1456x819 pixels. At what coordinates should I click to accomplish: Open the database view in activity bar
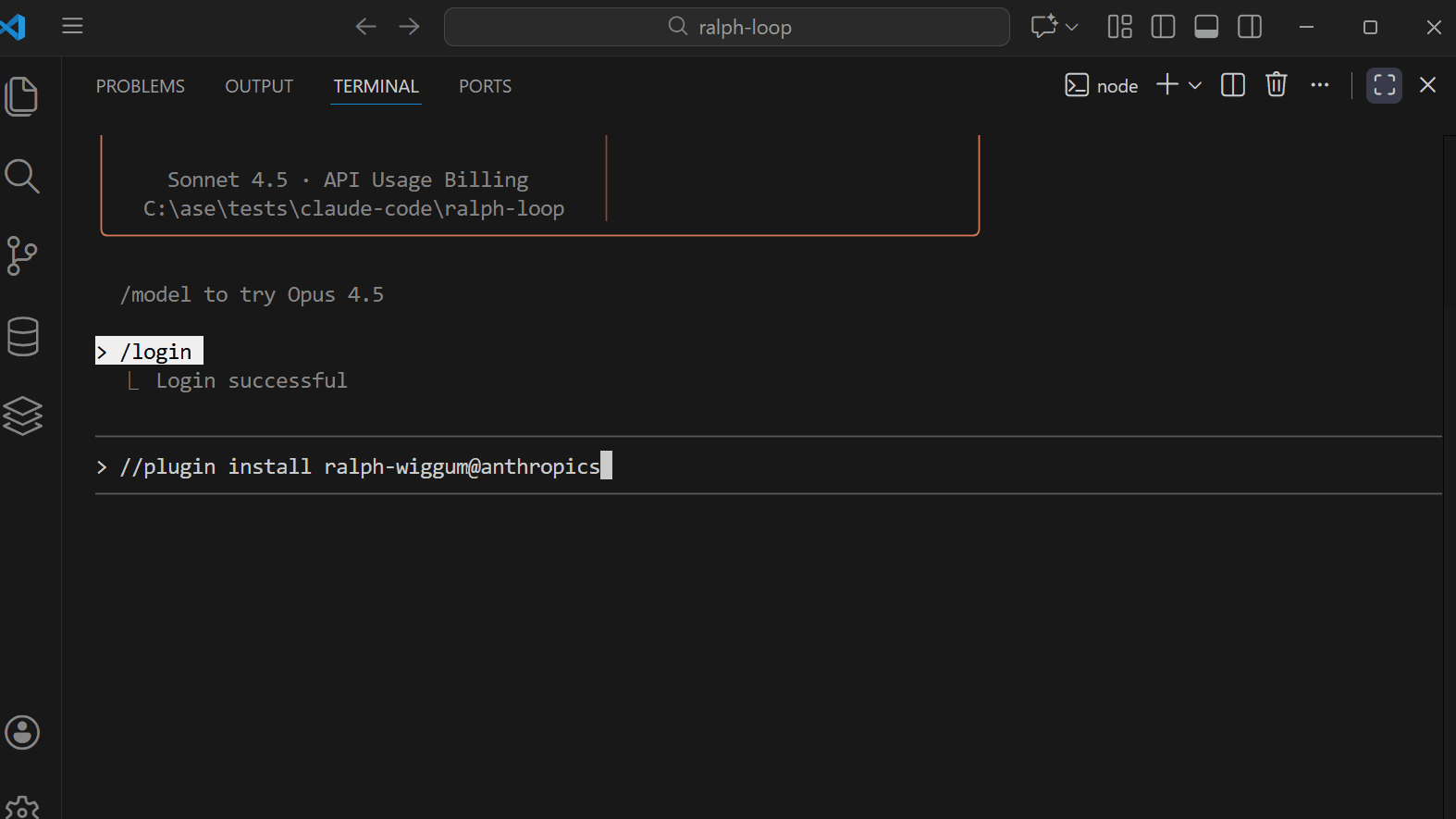tap(22, 337)
